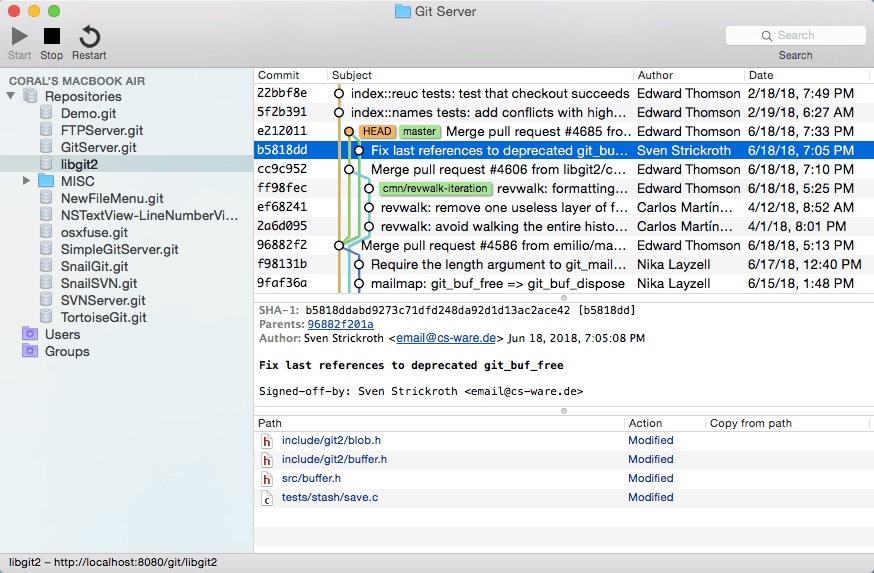
Task: Select commit 5f2b391 in the list
Action: pos(562,112)
